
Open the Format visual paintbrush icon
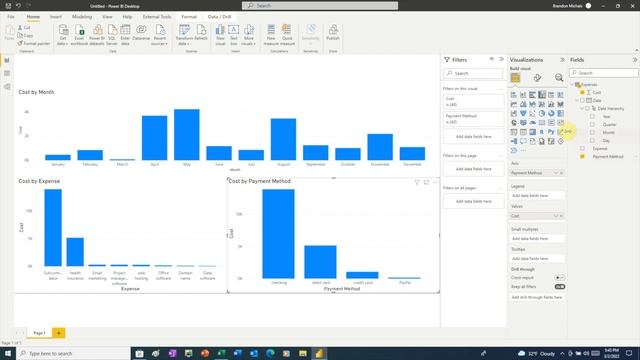coord(537,78)
